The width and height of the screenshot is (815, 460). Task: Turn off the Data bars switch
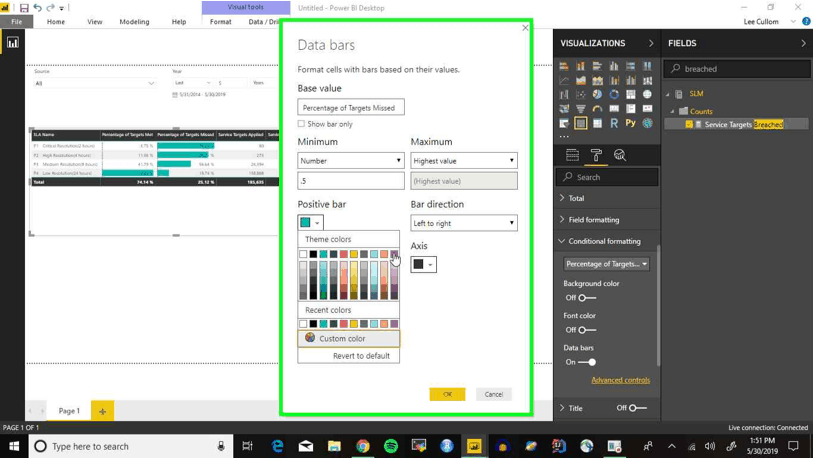pyautogui.click(x=587, y=362)
